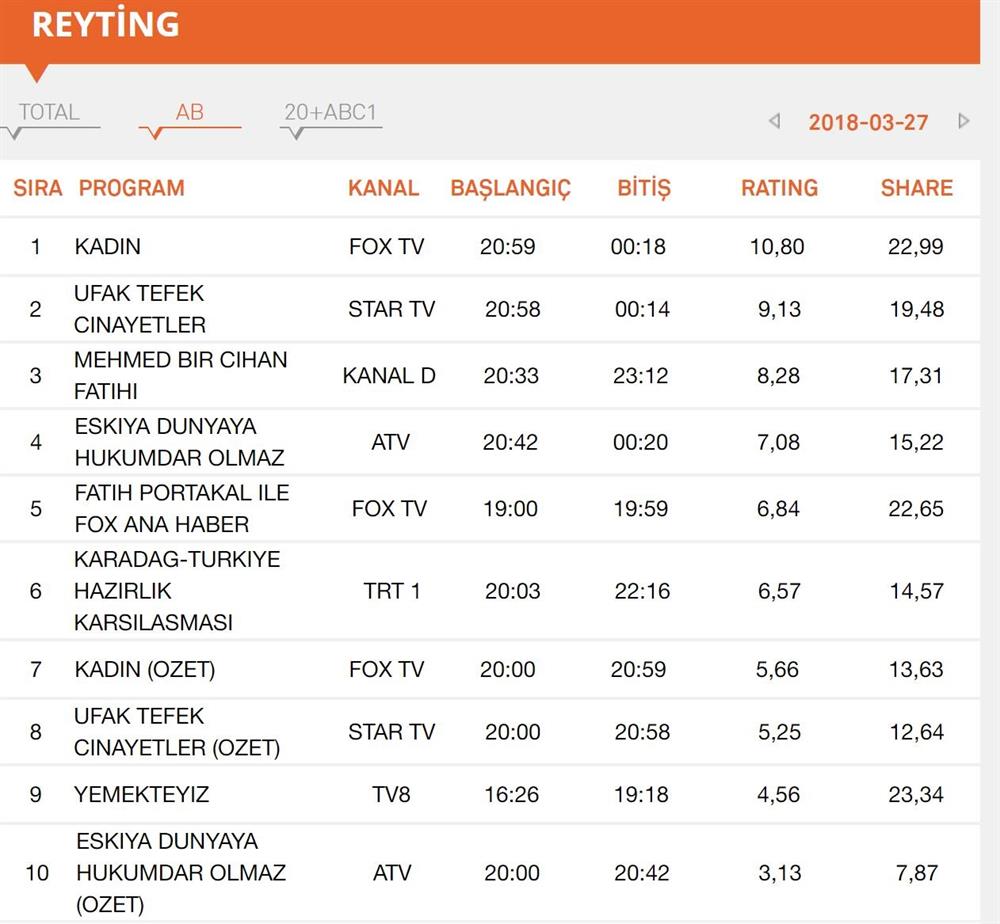Open FATIH PORTAKAL ILE FOX ANA HABER
Viewport: 1000px width, 924px height.
point(181,508)
